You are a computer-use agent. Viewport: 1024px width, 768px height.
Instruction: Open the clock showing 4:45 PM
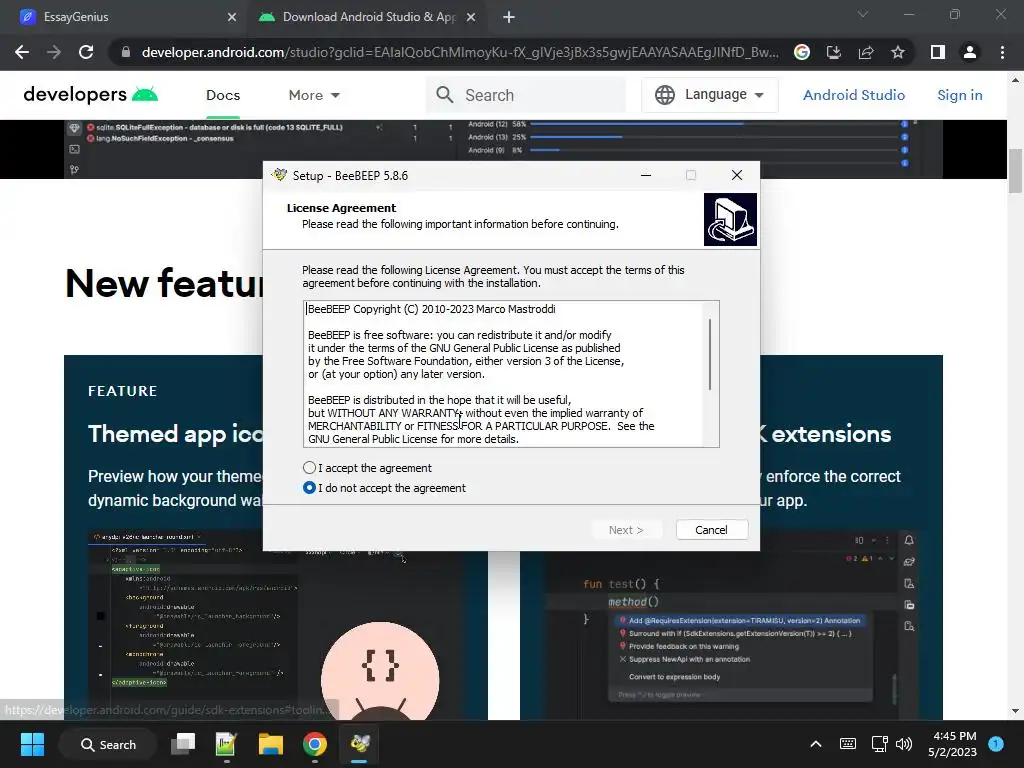[x=953, y=744]
